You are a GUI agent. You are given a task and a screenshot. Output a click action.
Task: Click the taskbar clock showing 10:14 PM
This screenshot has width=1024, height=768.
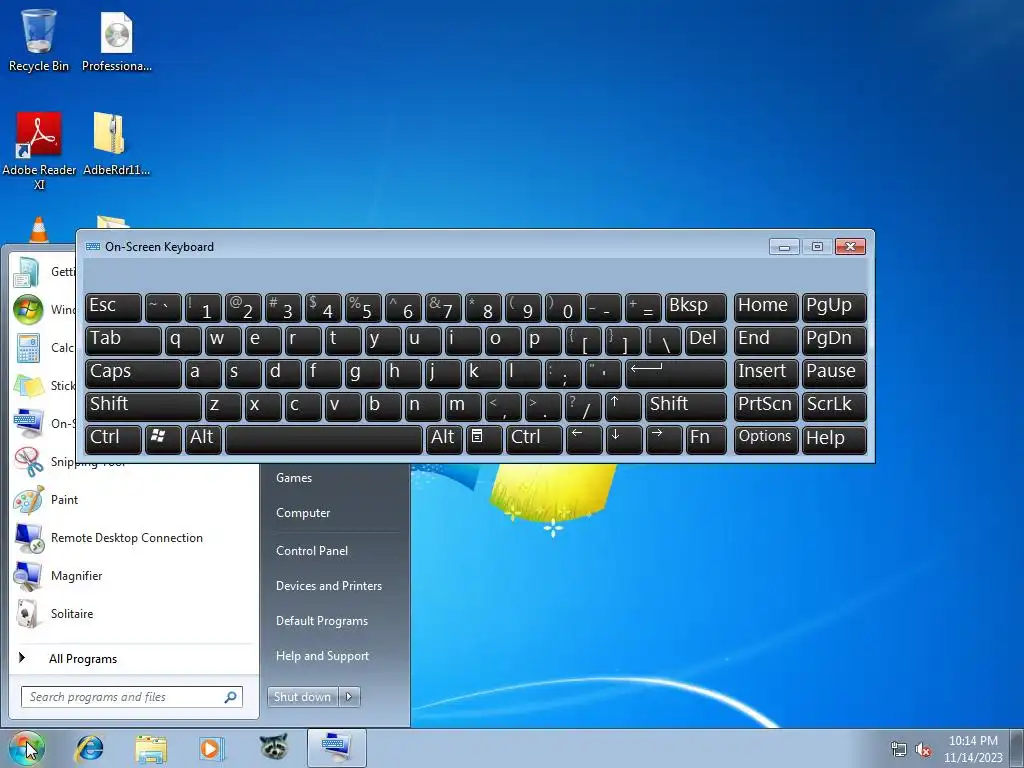(x=973, y=749)
